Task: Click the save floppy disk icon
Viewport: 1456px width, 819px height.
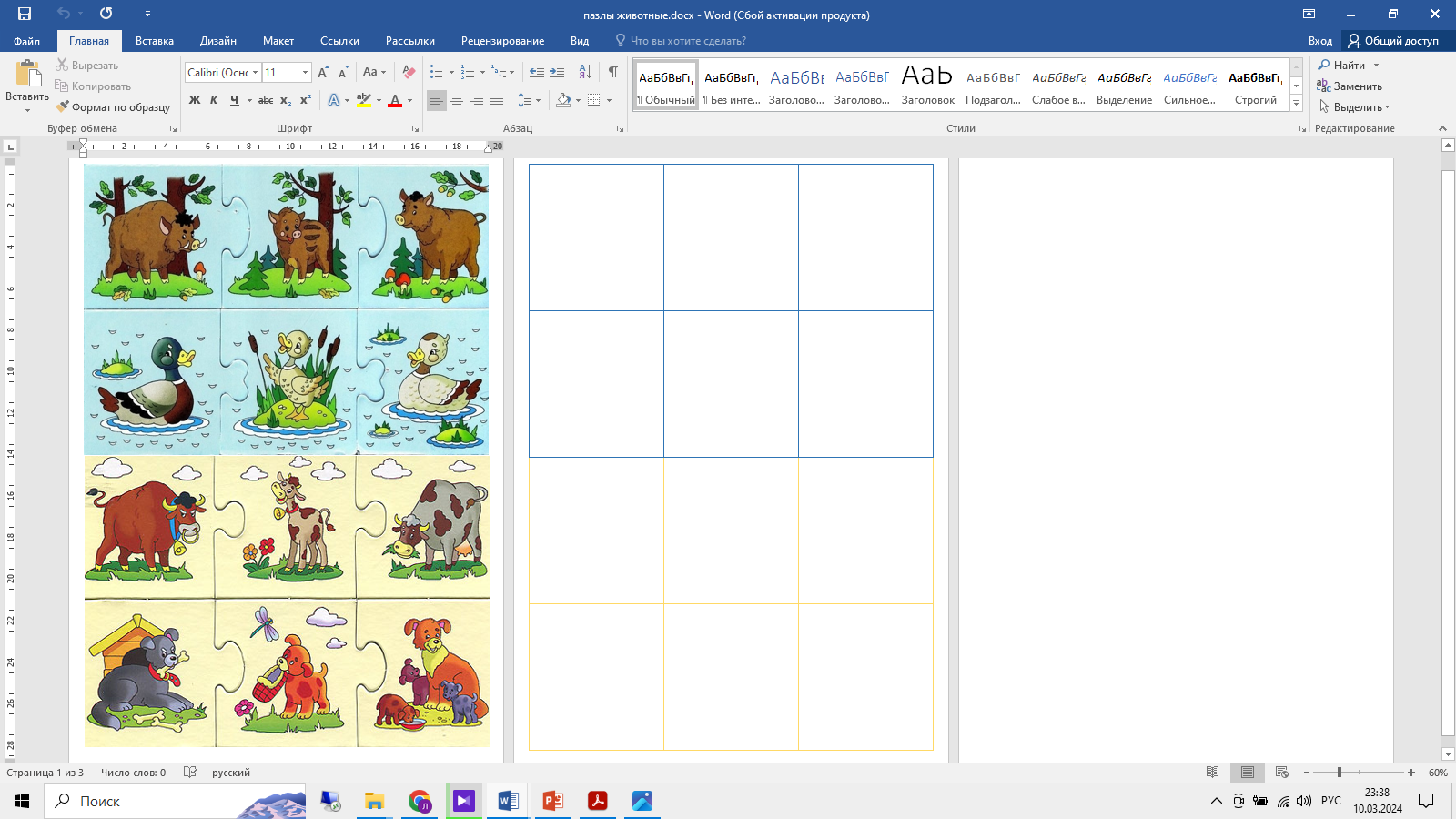Action: tap(25, 14)
